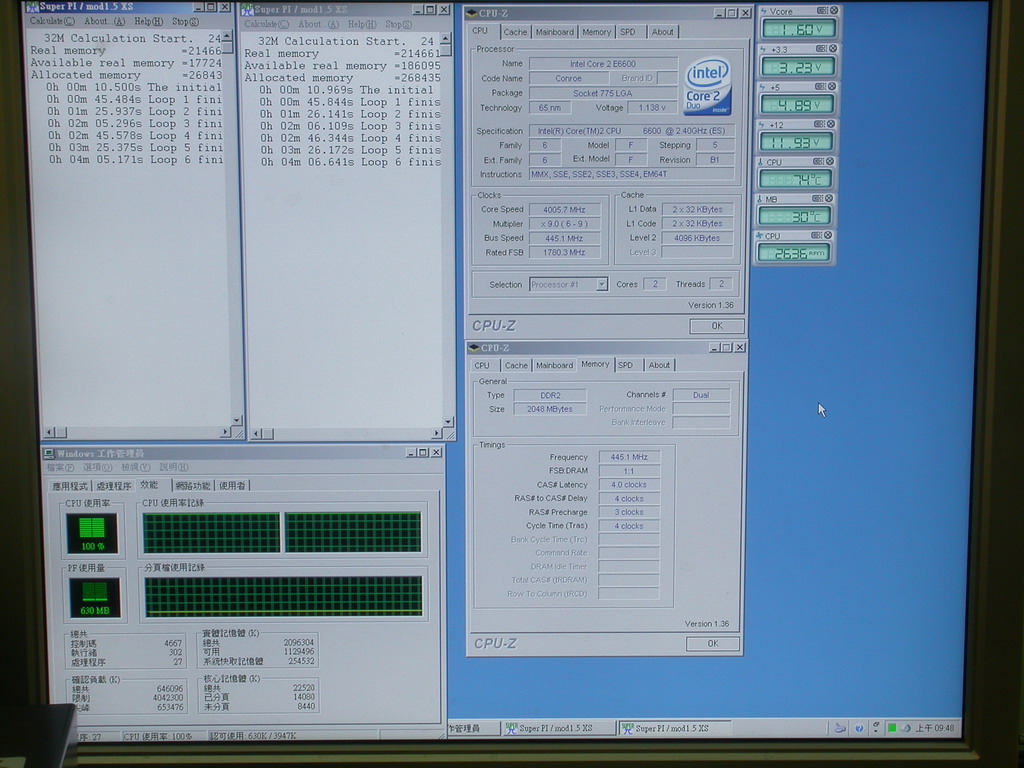This screenshot has width=1024, height=768.
Task: Click taskbar clock showing 09:48
Action: tap(935, 728)
